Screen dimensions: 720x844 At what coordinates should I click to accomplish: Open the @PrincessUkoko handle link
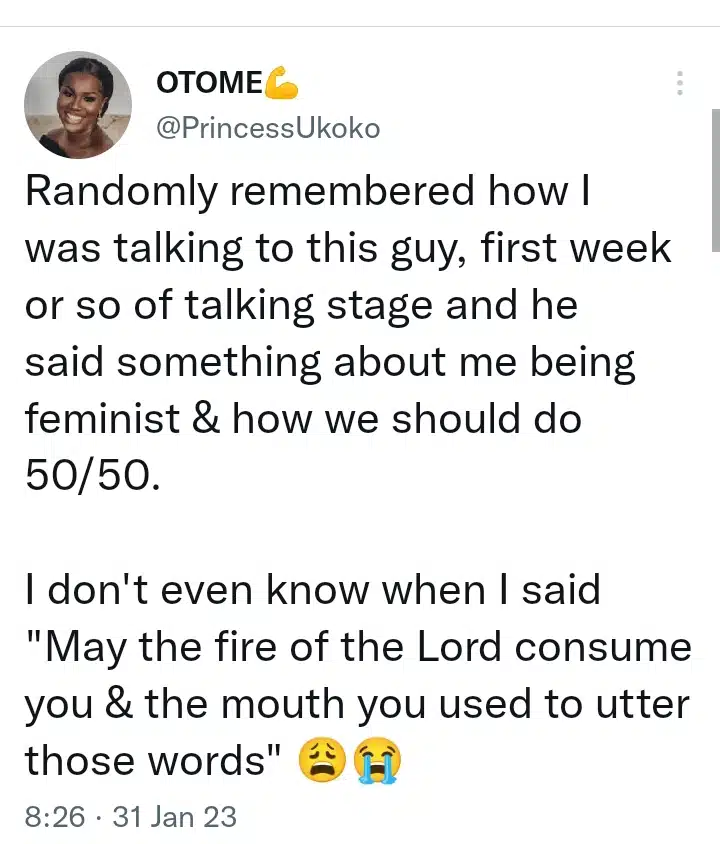267,128
